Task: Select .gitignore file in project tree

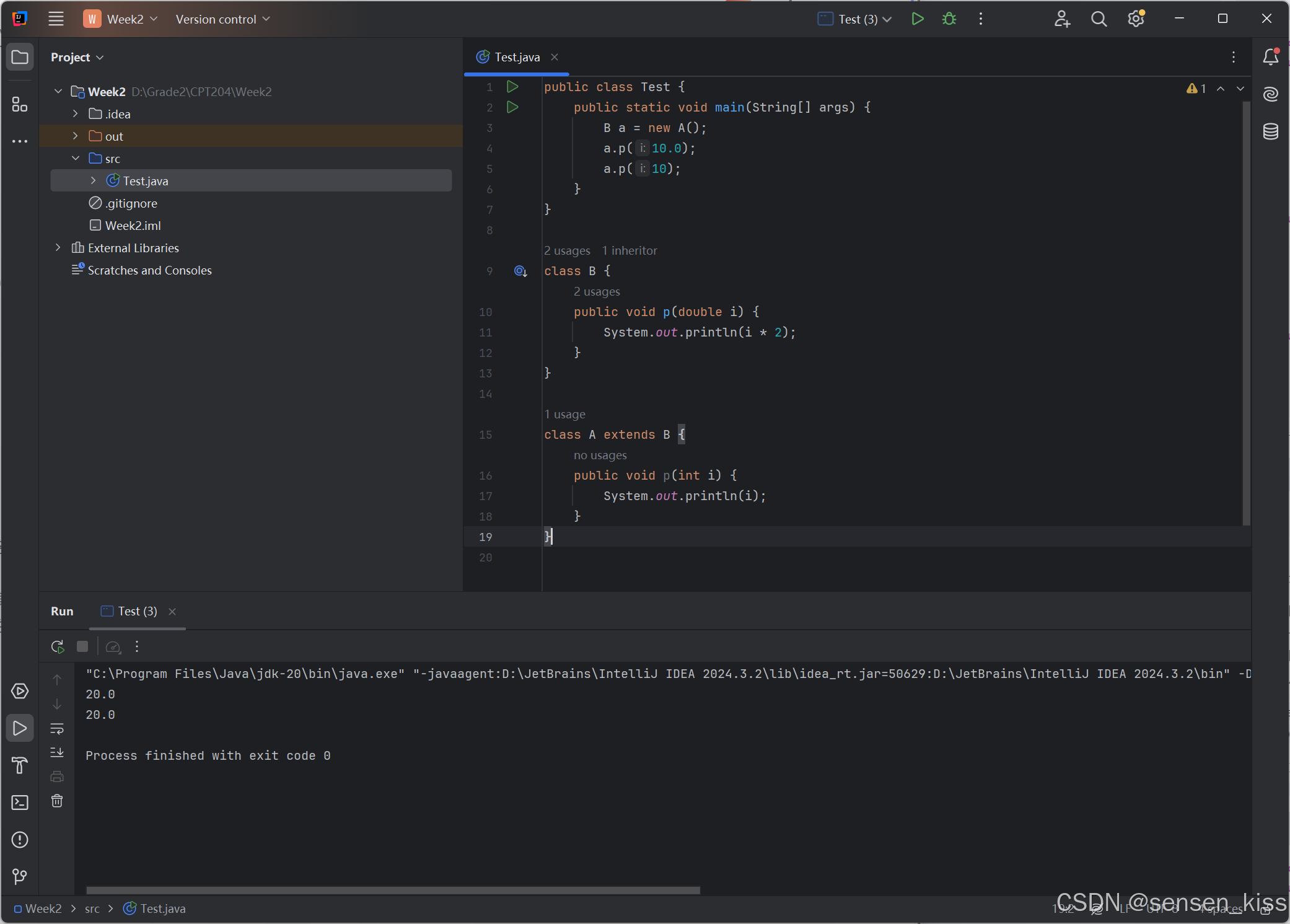Action: pyautogui.click(x=123, y=203)
